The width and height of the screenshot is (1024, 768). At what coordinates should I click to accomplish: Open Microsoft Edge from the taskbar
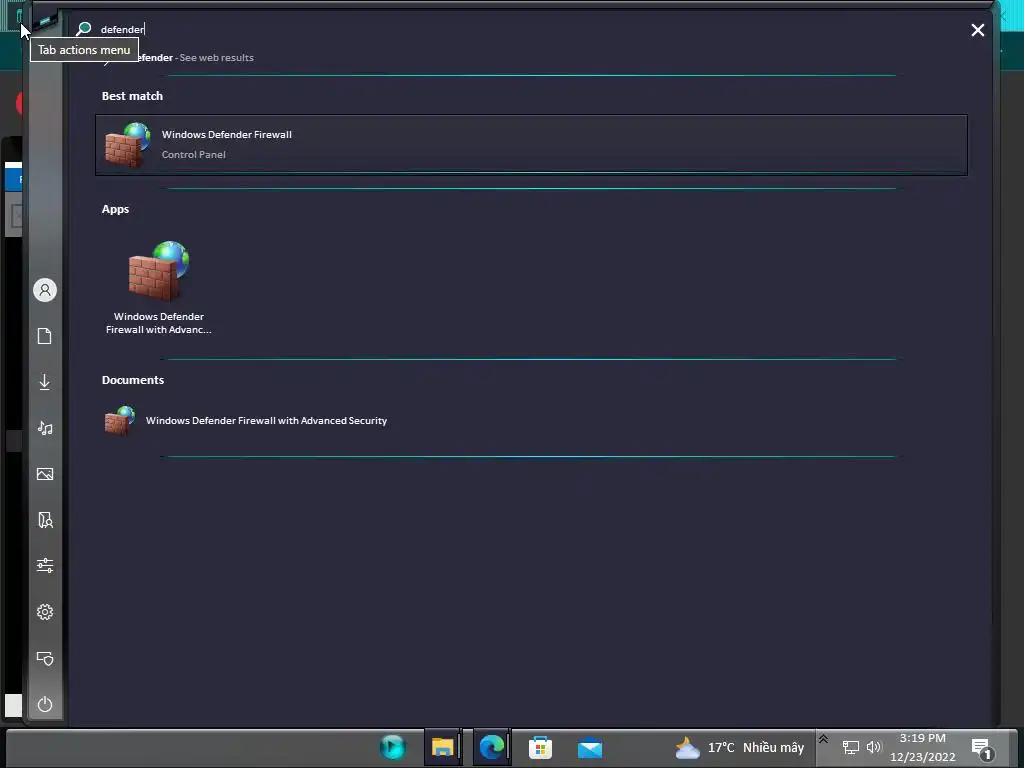[x=491, y=747]
